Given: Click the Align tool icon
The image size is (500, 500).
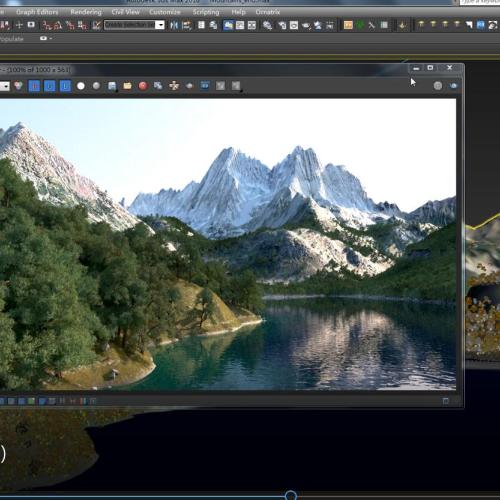Looking at the screenshot, I should click(187, 25).
